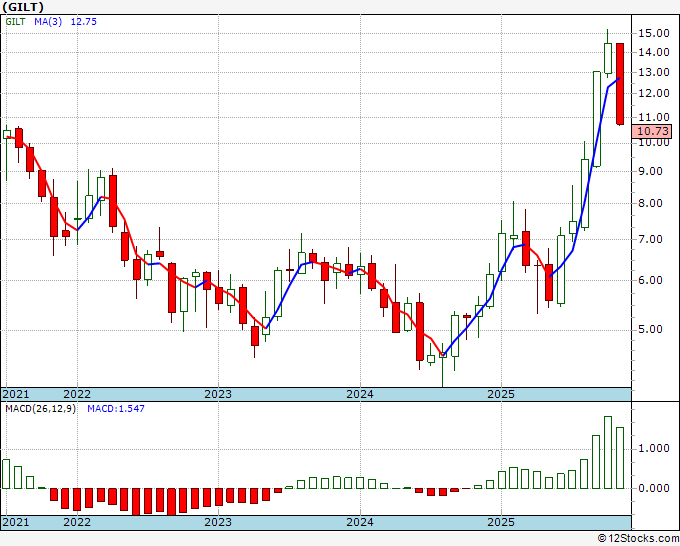Click the 2021 label on price chart axis
This screenshot has height=546, width=680.
(x=16, y=394)
